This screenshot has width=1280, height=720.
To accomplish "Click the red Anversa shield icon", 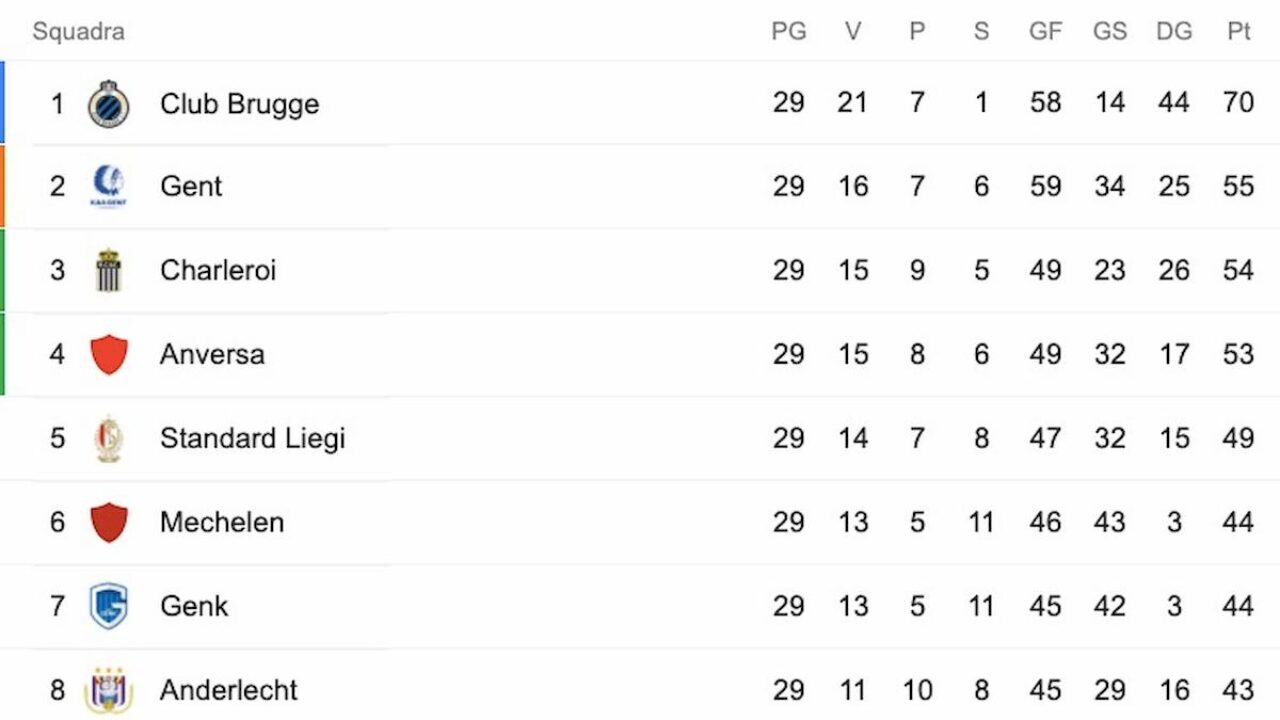I will point(108,354).
